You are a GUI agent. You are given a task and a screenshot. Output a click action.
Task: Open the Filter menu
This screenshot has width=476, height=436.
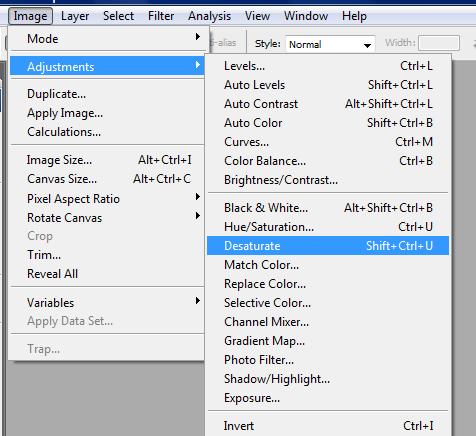(161, 16)
